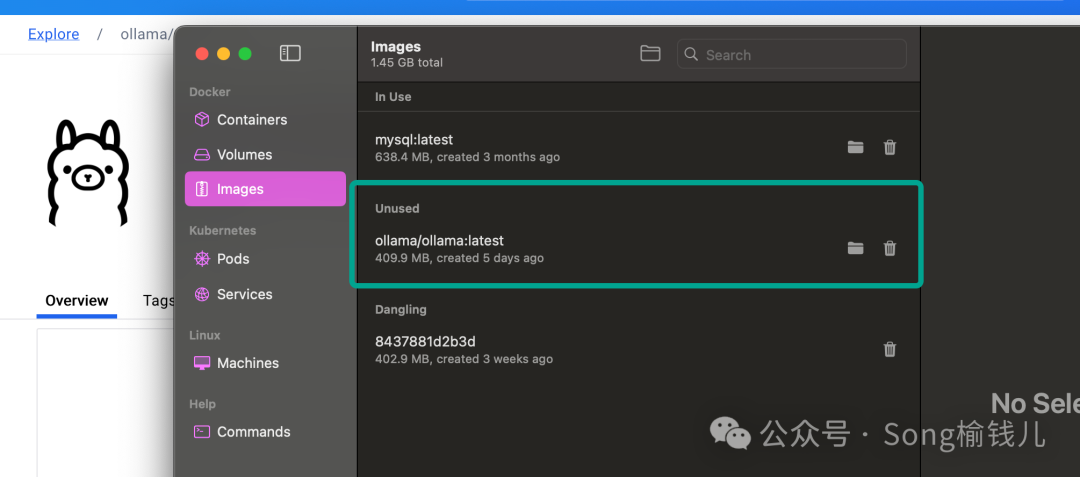Select the 8437881d2b3d dangling image

638,350
